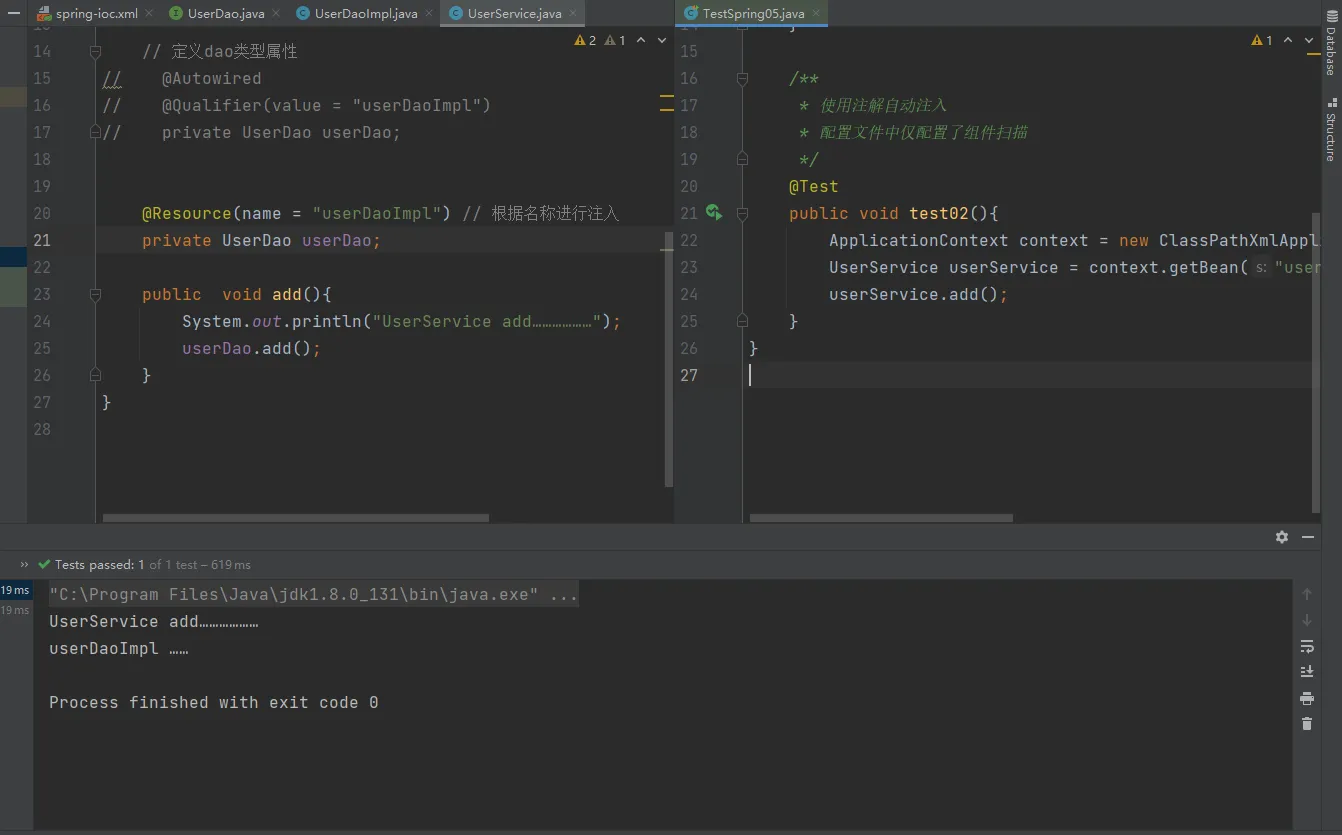The image size is (1342, 835).
Task: Select the TestSpring05.java tab
Action: pyautogui.click(x=753, y=14)
